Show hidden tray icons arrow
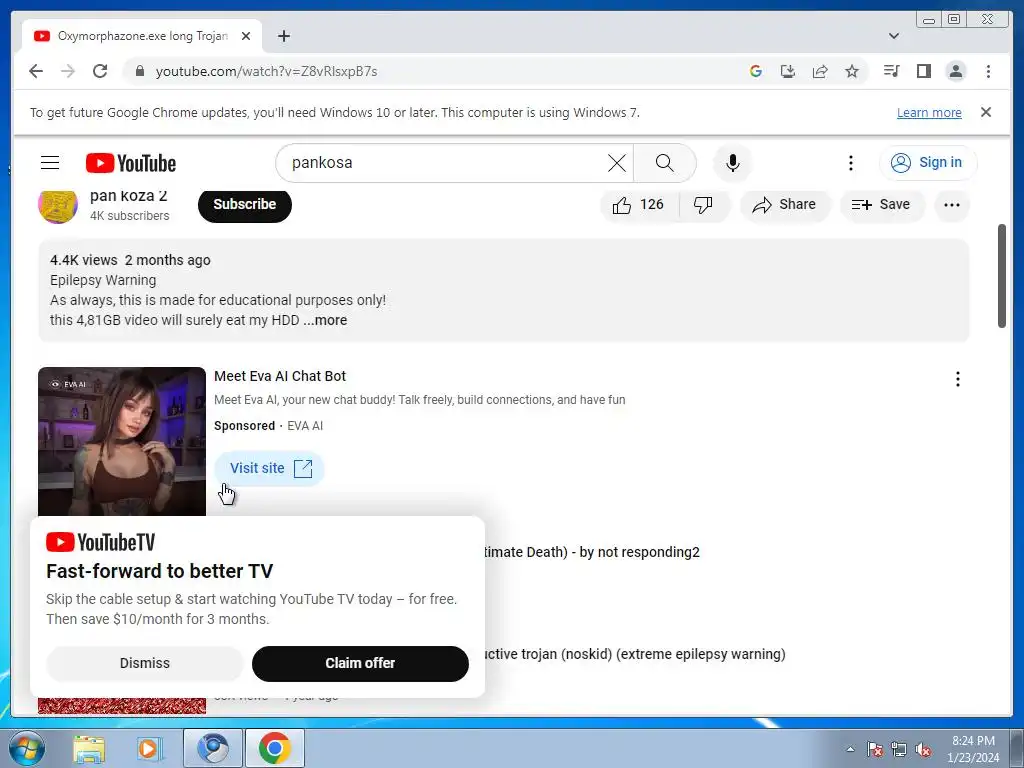The width and height of the screenshot is (1024, 768). (x=850, y=749)
